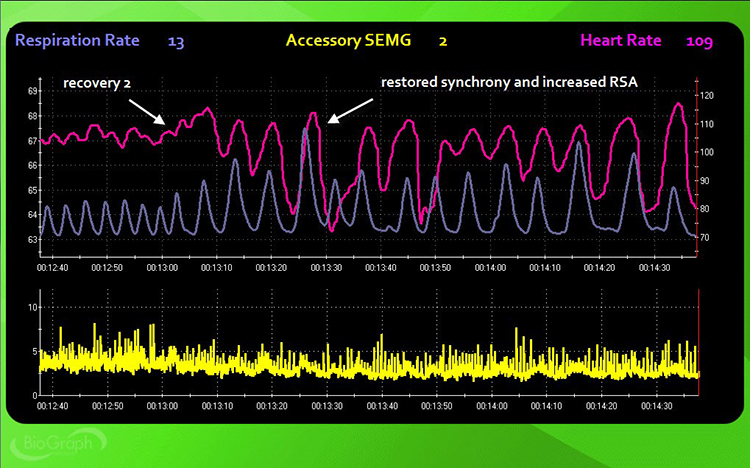Click 00:13:30 on the lower SEMG time axis
Screen dimensions: 750x468
coord(326,408)
